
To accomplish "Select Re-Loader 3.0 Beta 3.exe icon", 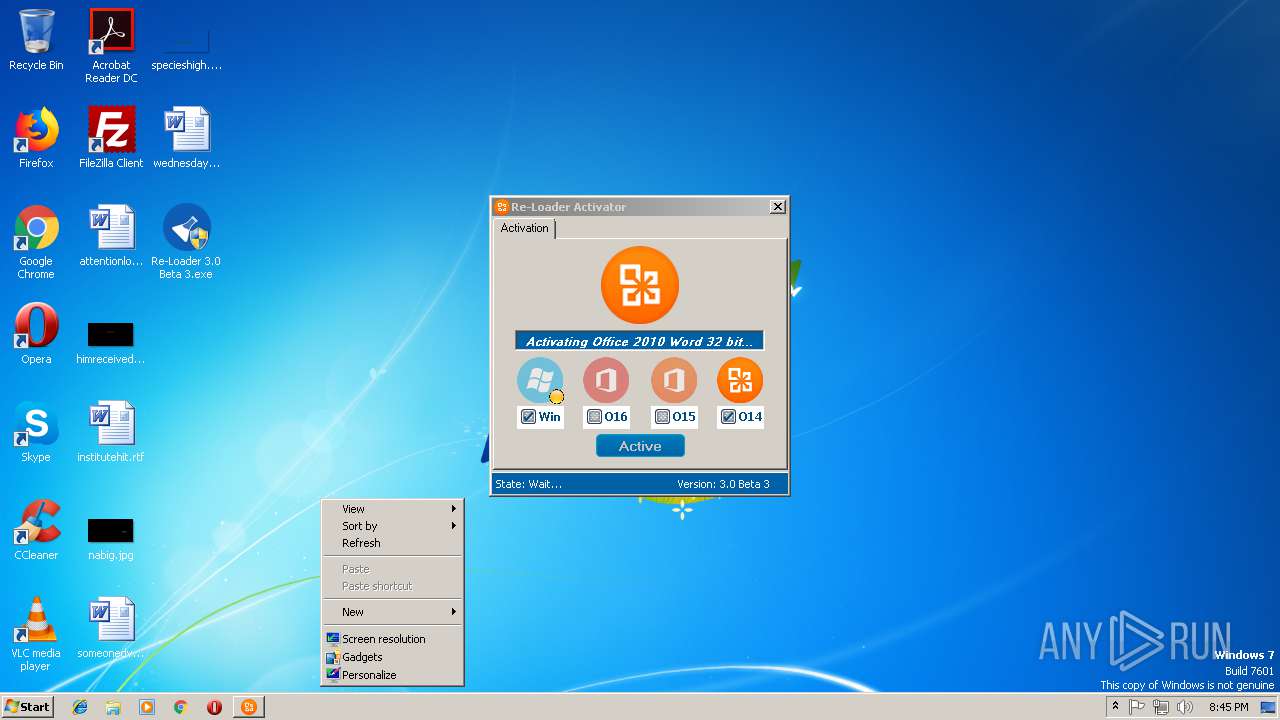I will tap(186, 242).
